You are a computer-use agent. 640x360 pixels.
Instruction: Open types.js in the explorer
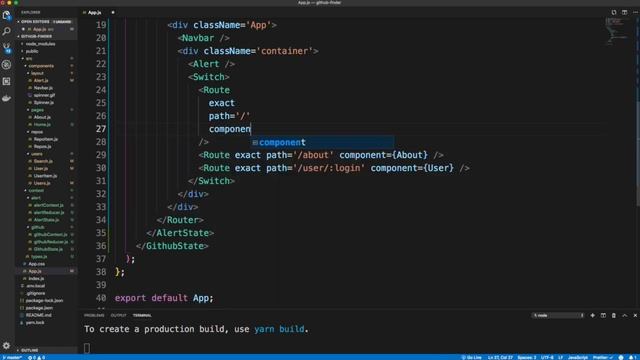tap(39, 256)
